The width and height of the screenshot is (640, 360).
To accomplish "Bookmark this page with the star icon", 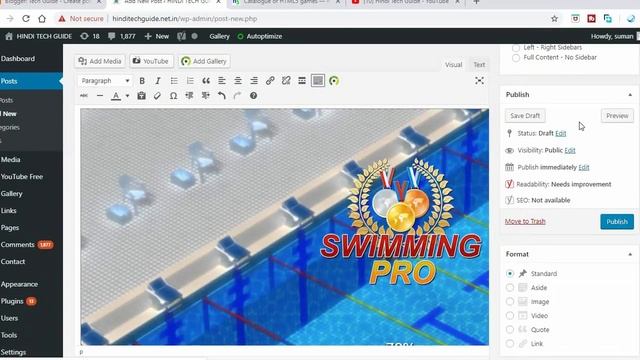I will [554, 19].
